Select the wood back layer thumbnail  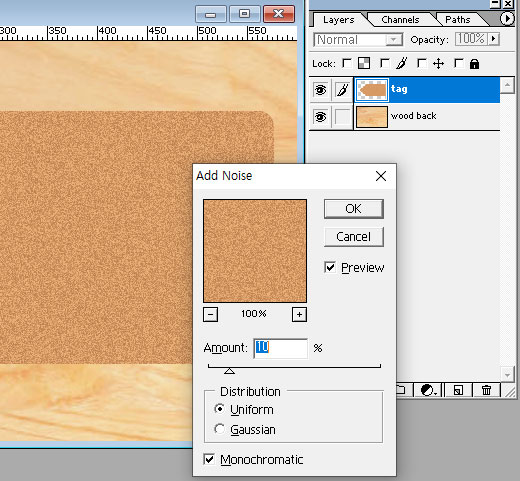(x=372, y=117)
